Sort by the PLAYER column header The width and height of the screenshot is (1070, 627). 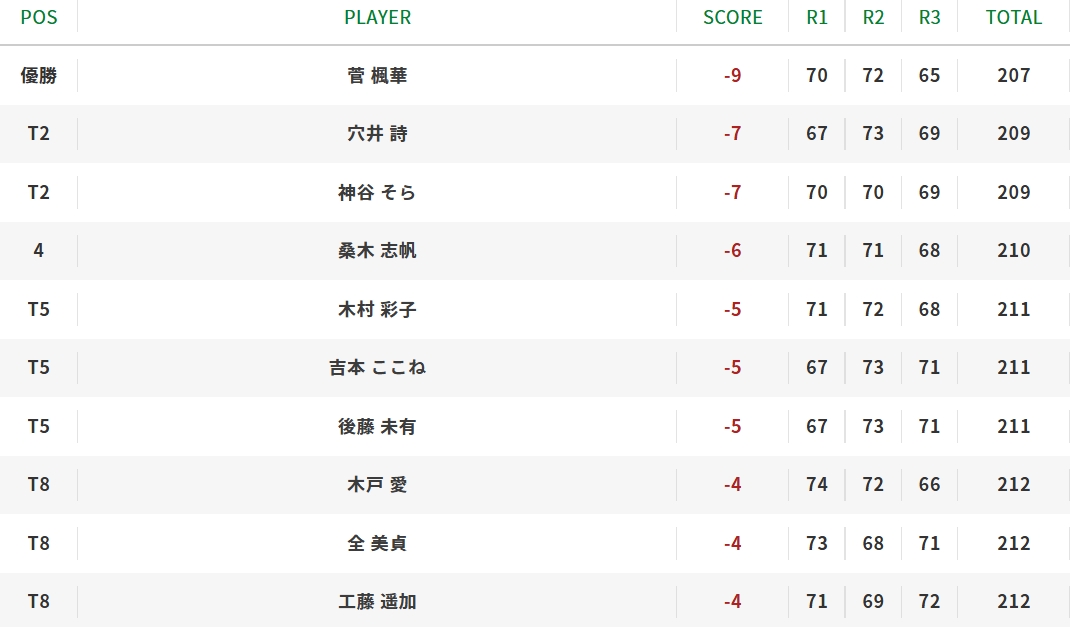377,17
